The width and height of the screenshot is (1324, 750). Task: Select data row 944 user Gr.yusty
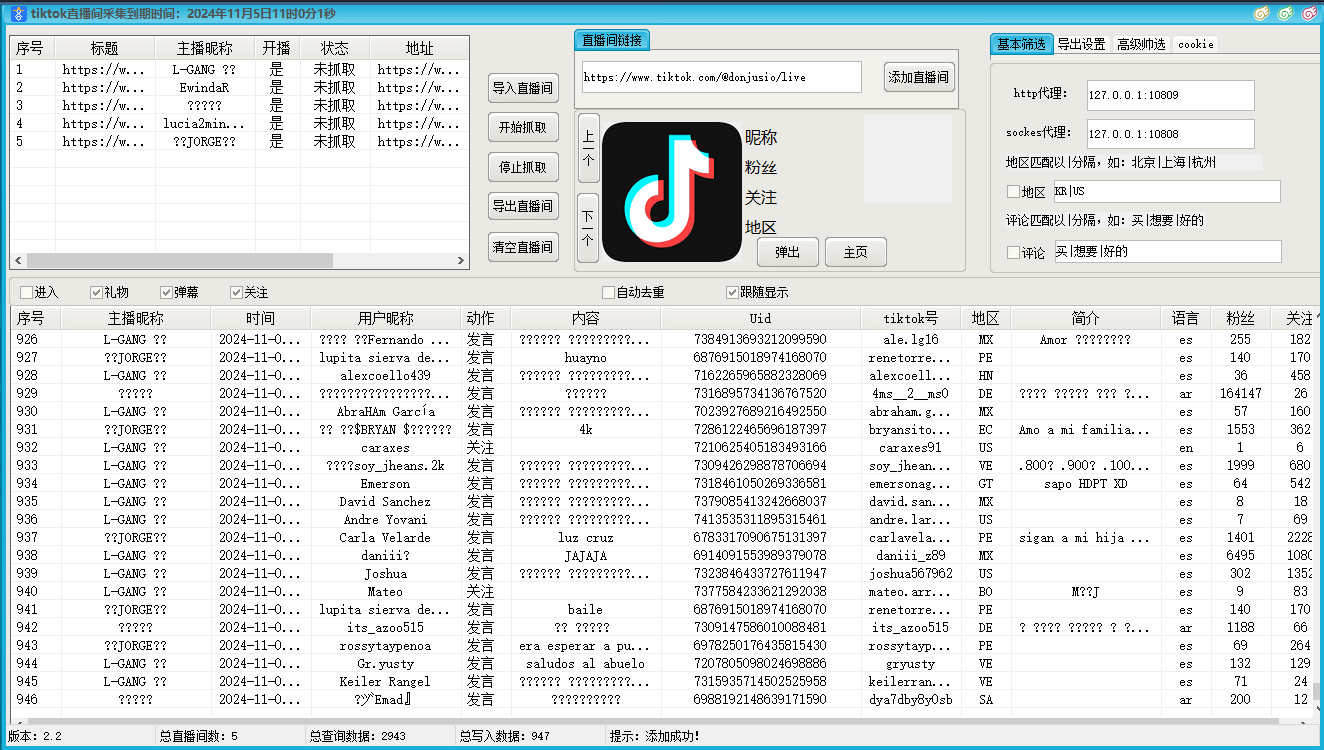tap(660, 663)
